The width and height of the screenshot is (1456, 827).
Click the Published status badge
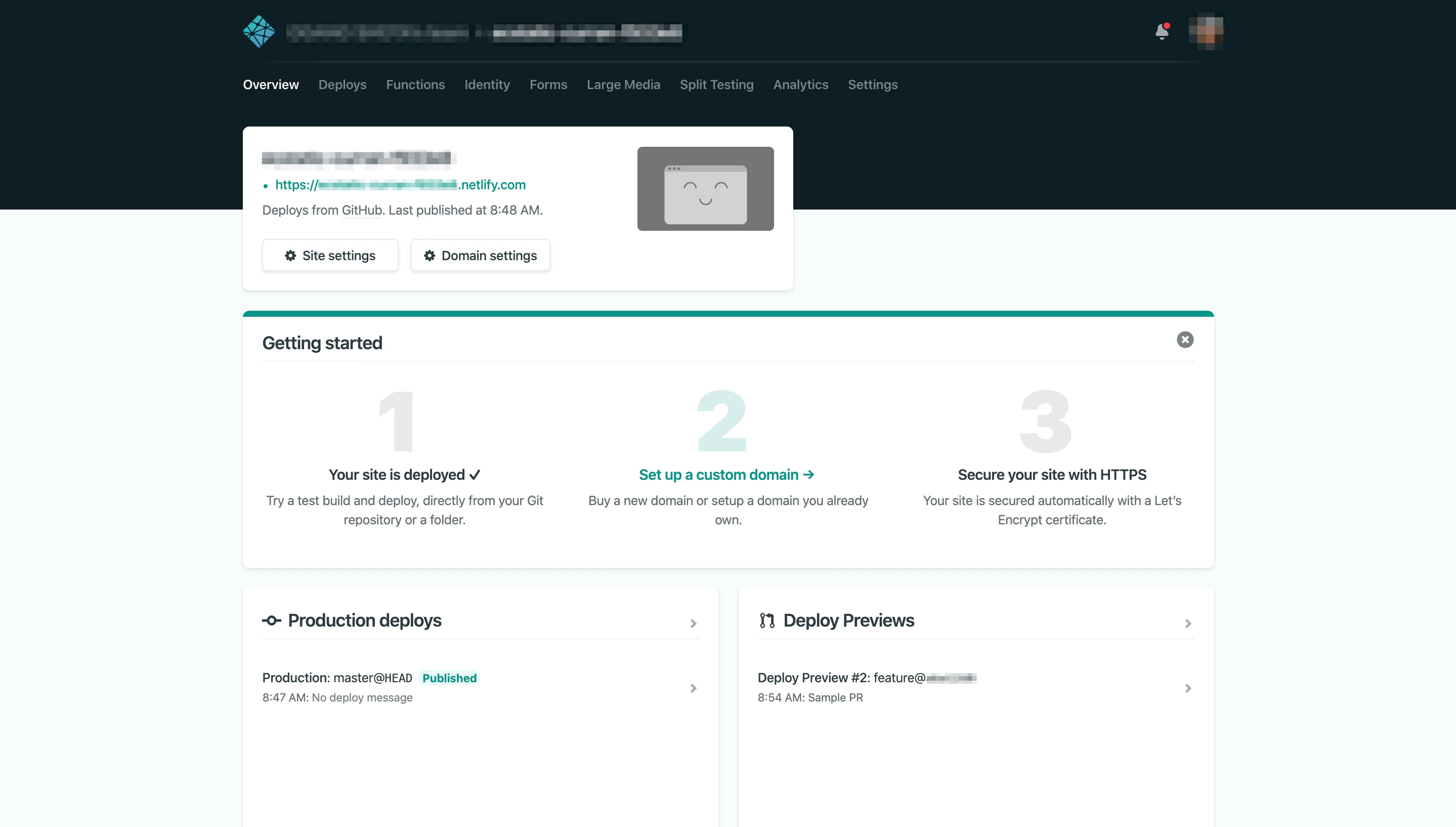(449, 678)
